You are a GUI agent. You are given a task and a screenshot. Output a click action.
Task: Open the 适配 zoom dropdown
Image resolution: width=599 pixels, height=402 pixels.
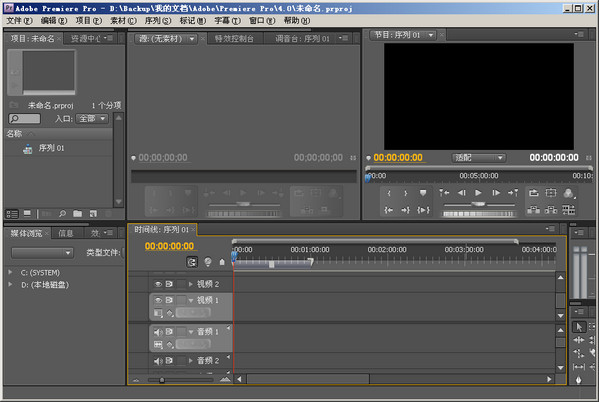click(x=479, y=158)
